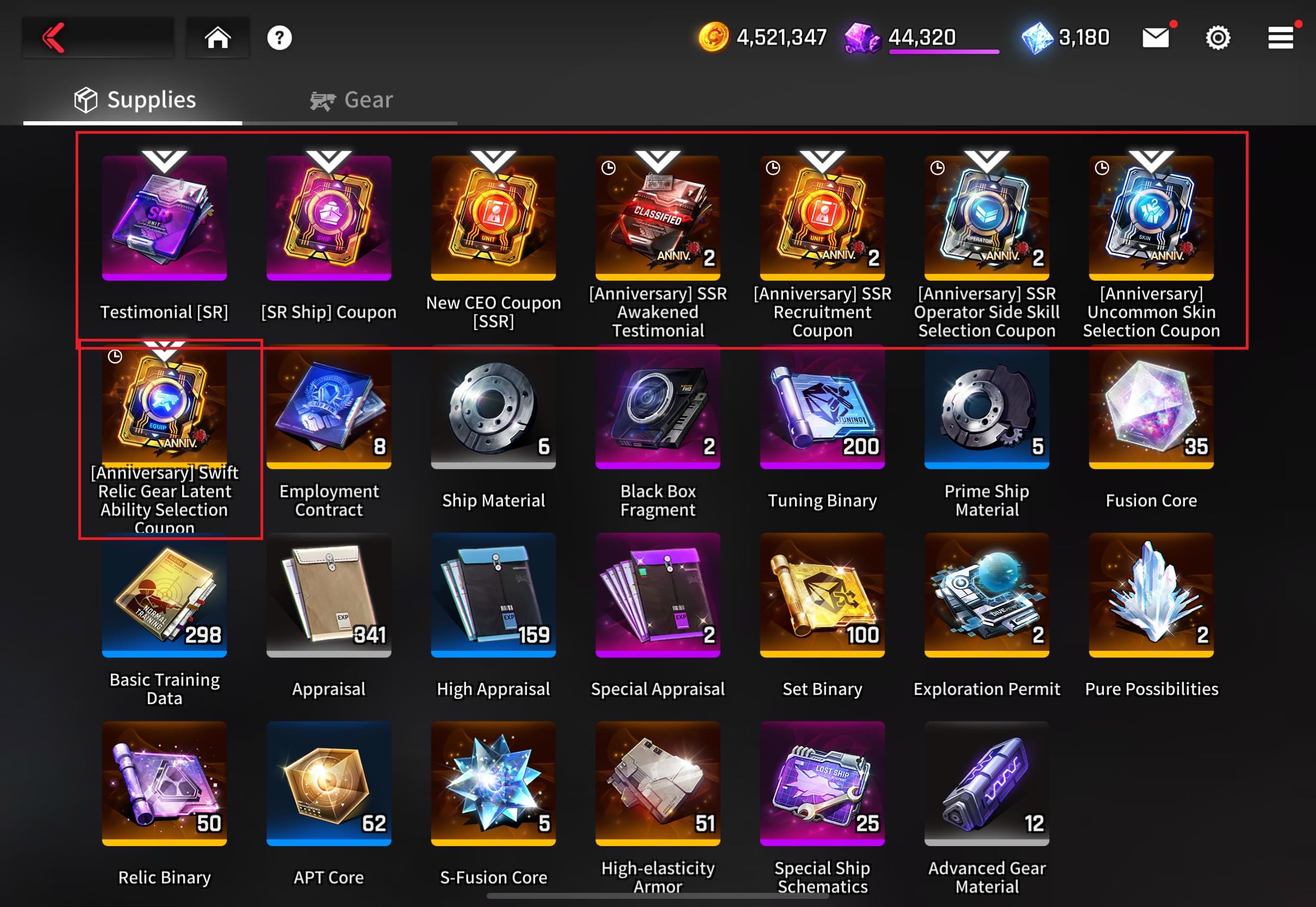Click the gold coin currency icon
Viewport: 1316px width, 907px height.
click(713, 38)
